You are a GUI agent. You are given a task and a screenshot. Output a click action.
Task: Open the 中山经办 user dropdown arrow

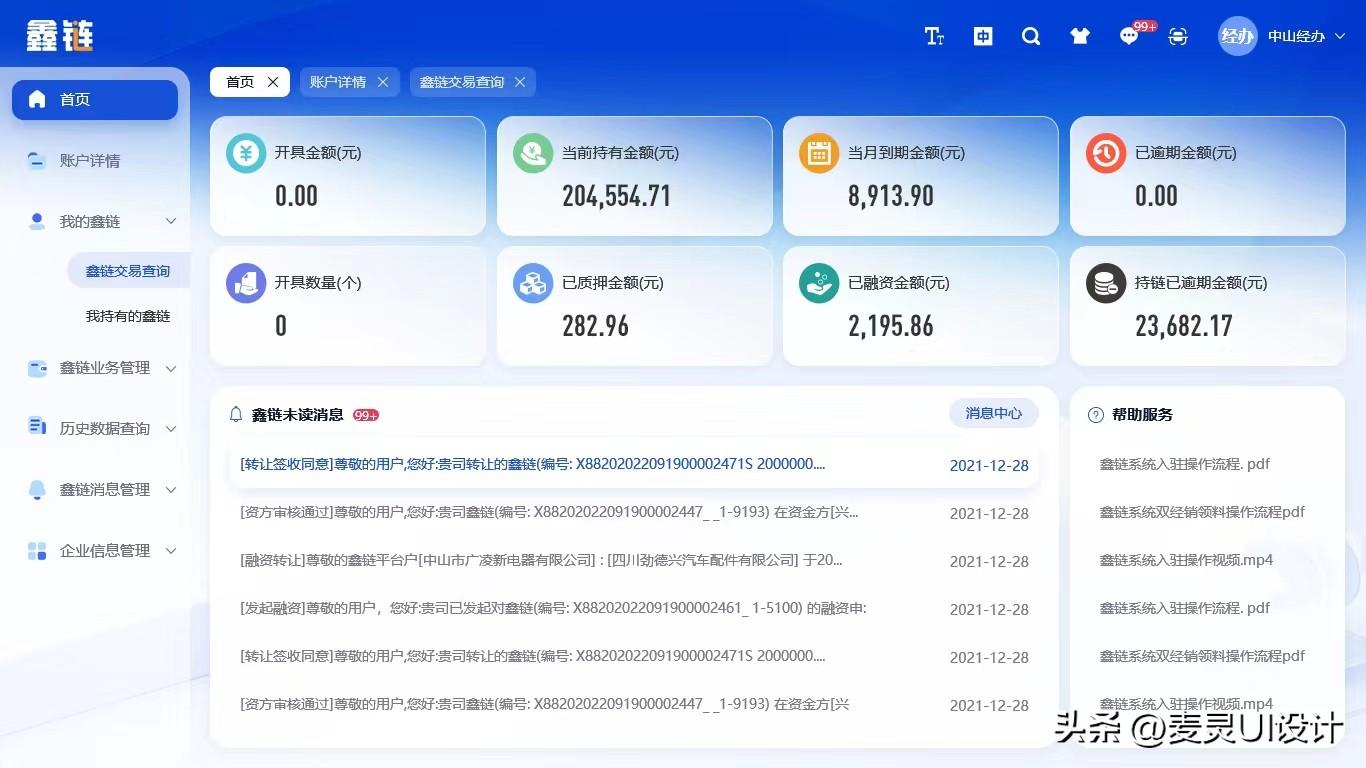[x=1341, y=36]
